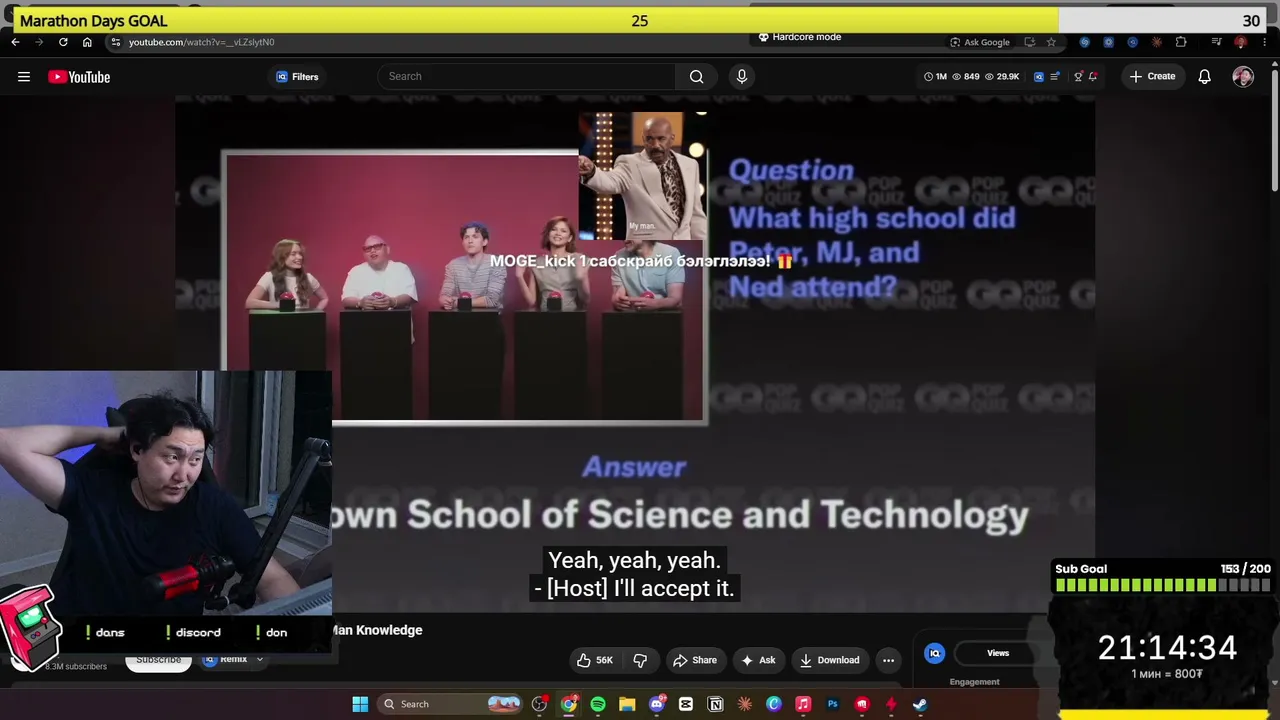This screenshot has height=720, width=1280.
Task: Go to the YouTube home logo
Action: tap(79, 77)
